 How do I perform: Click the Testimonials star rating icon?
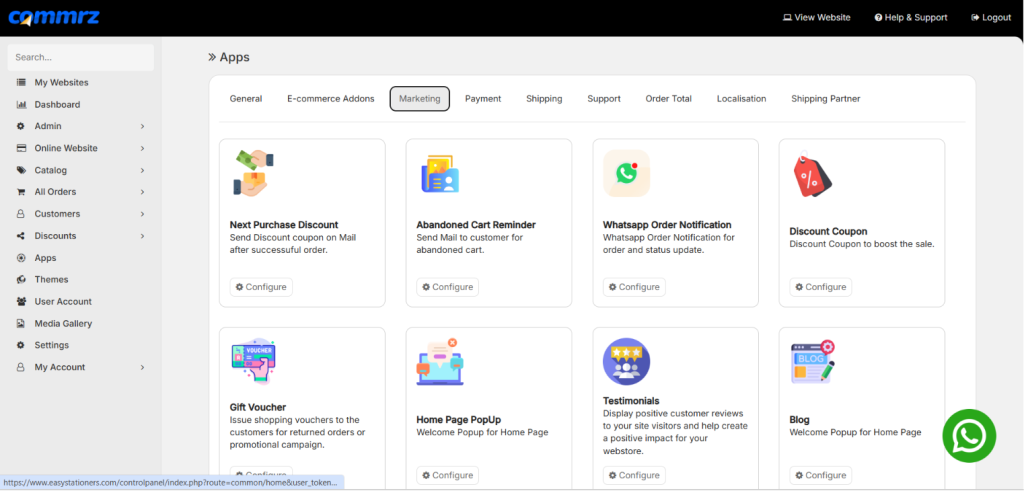[x=626, y=362]
